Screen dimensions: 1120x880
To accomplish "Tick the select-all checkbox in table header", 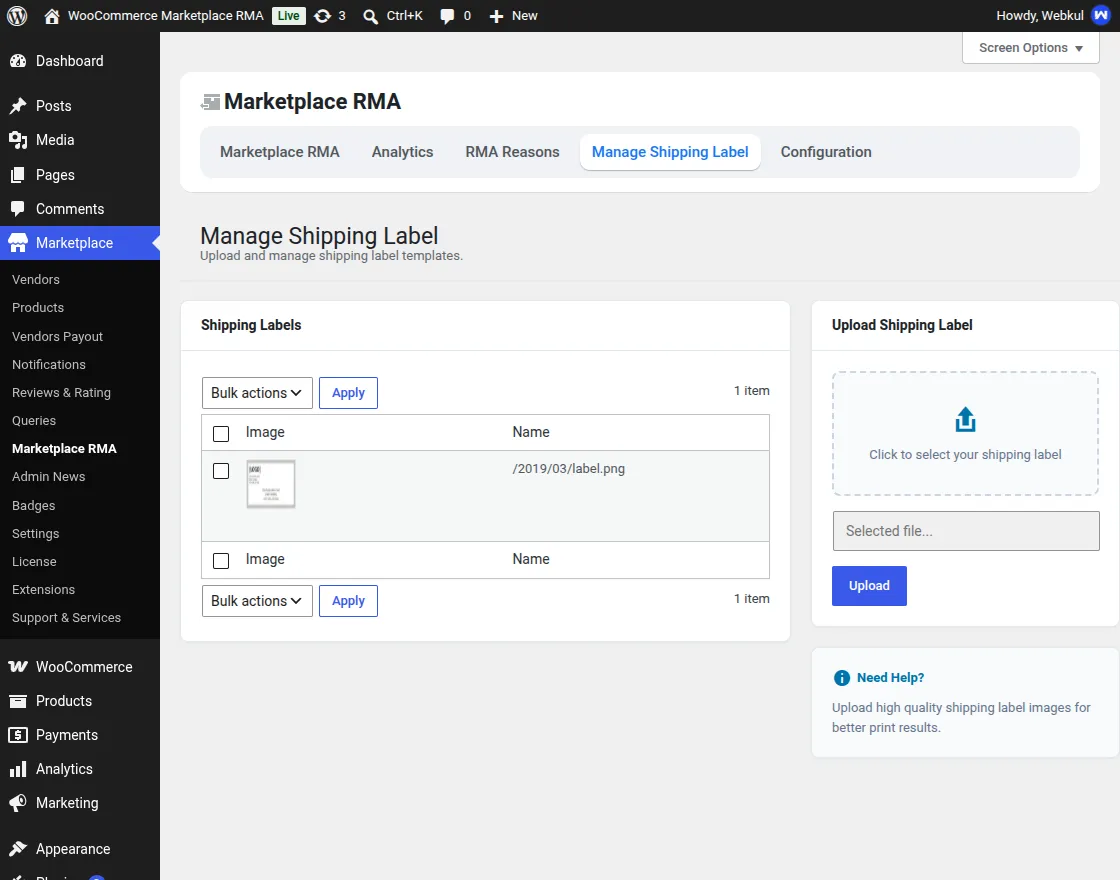I will tap(221, 434).
